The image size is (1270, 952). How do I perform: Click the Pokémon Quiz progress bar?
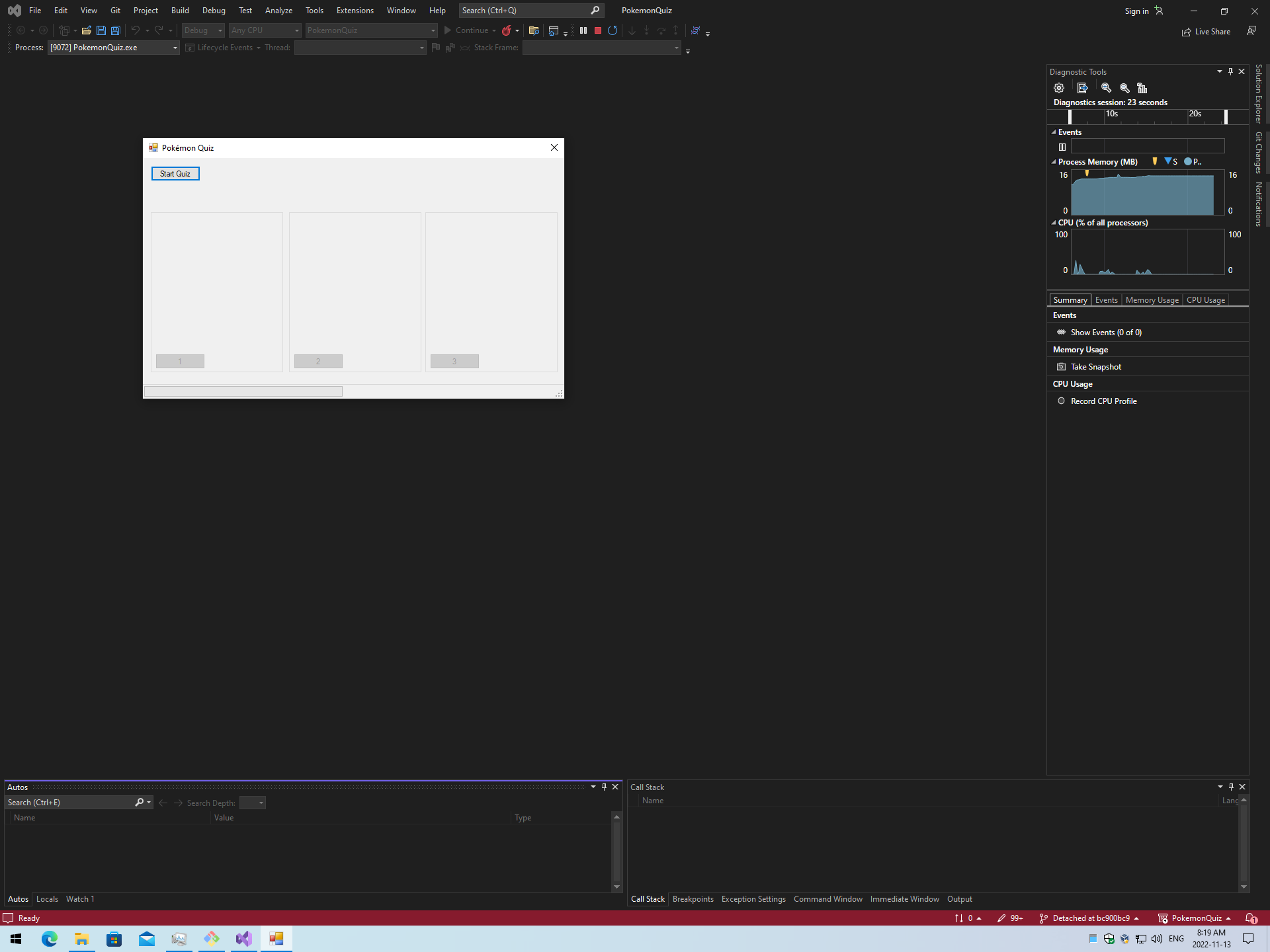click(x=243, y=391)
